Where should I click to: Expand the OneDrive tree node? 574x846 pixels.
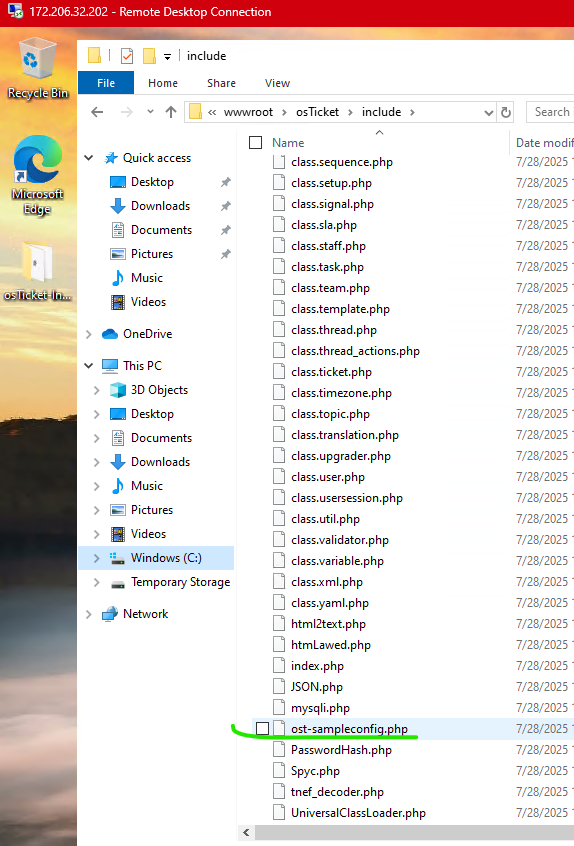point(88,334)
